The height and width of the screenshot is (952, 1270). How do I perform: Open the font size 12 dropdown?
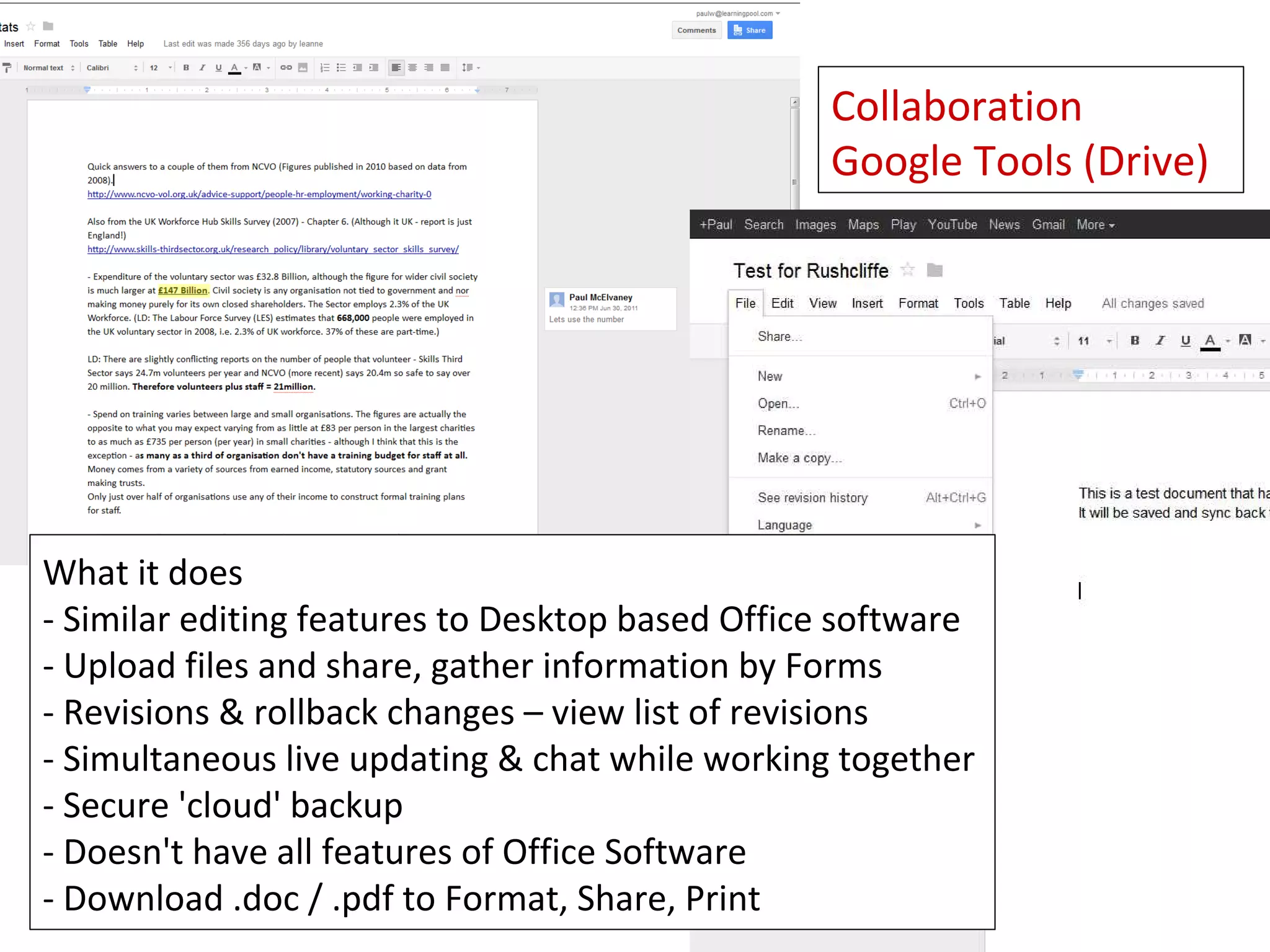[x=161, y=68]
